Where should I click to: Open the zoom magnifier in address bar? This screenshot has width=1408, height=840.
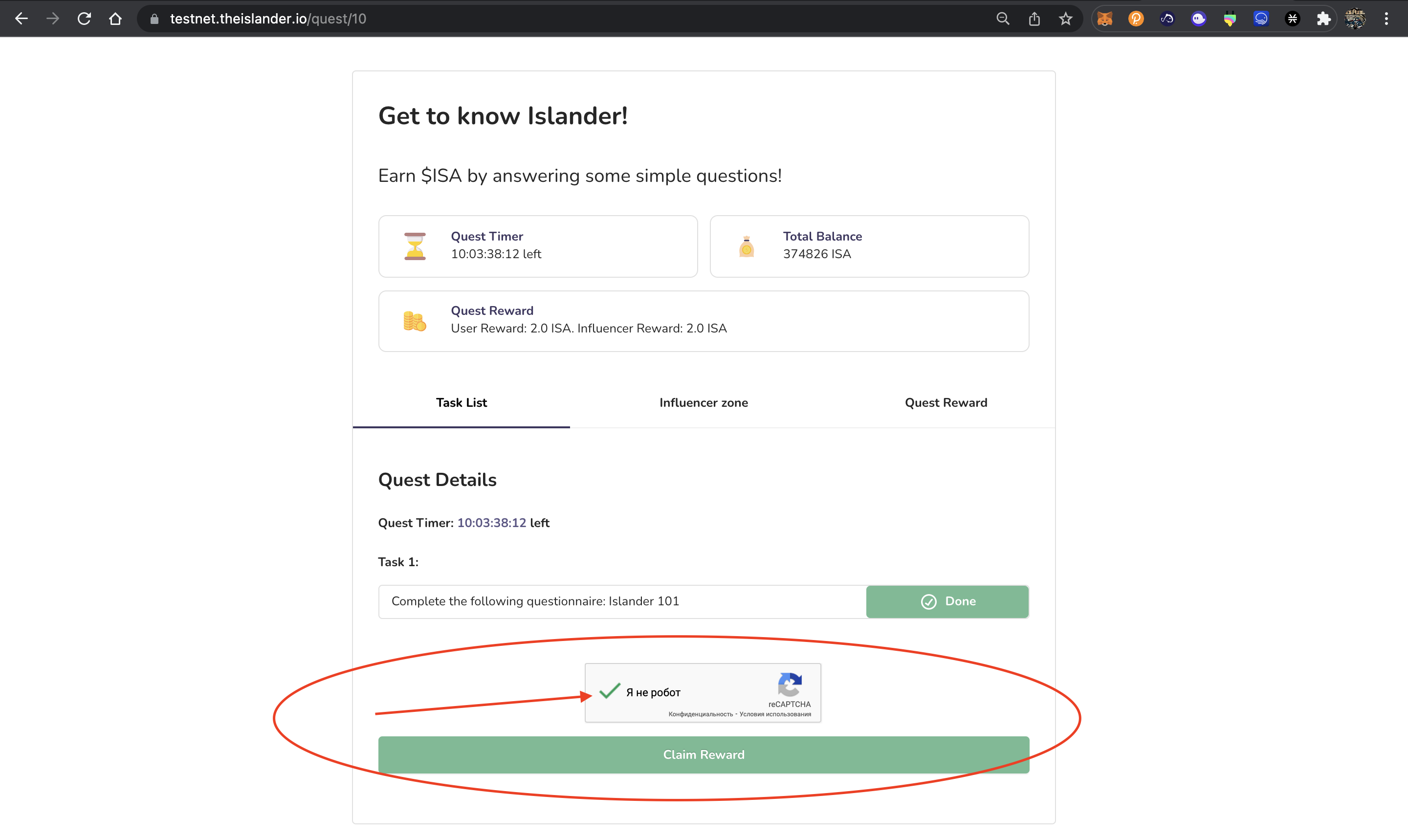(1002, 19)
